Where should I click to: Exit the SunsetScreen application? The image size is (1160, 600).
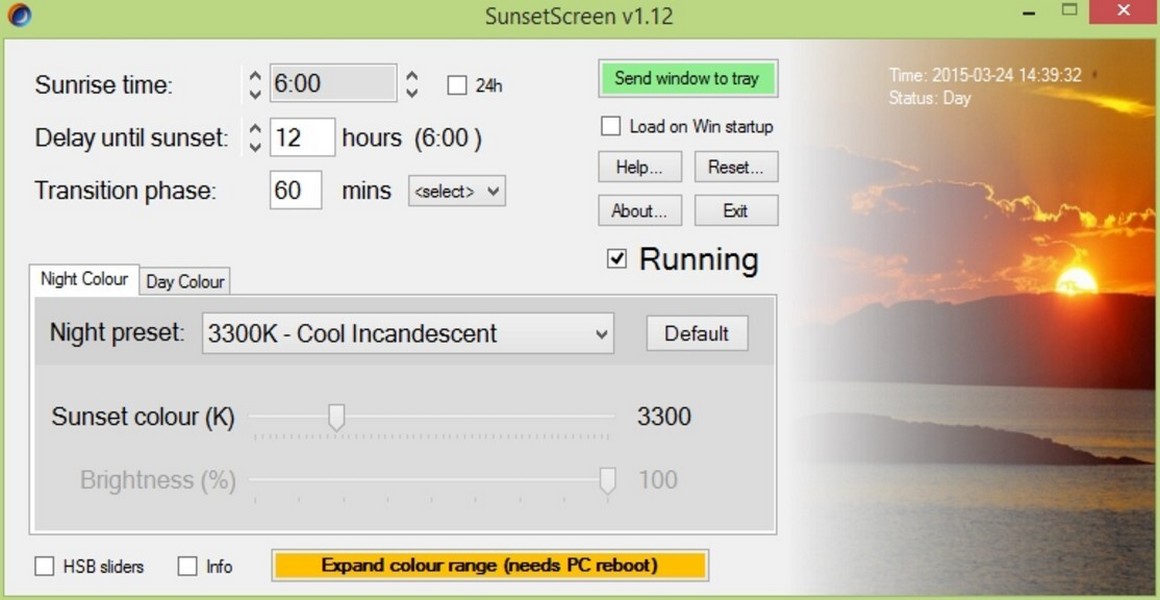pyautogui.click(x=735, y=211)
